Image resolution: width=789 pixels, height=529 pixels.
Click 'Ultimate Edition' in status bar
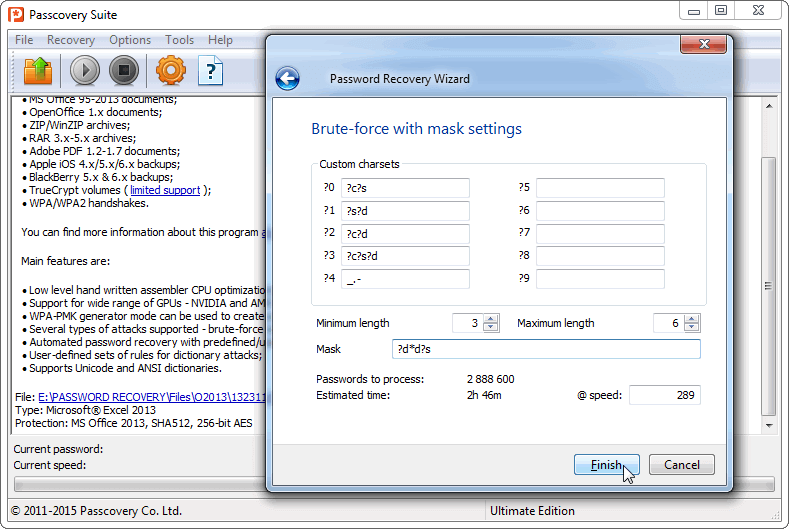532,511
